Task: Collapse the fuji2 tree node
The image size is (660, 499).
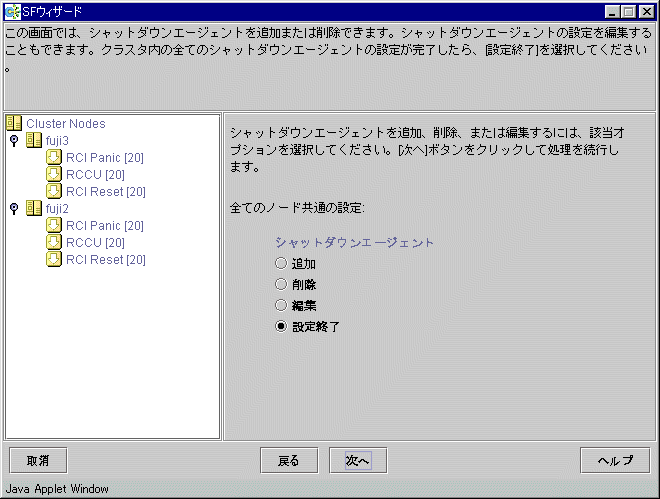Action: tap(14, 208)
